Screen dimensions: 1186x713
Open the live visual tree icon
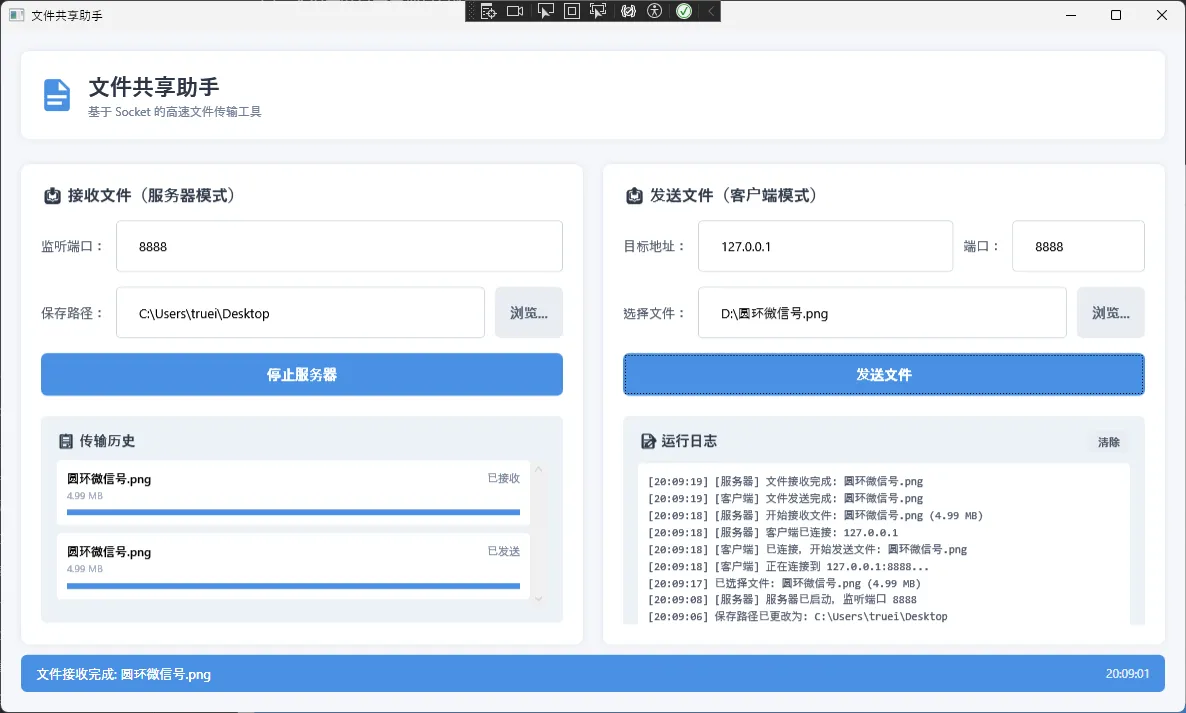point(488,11)
